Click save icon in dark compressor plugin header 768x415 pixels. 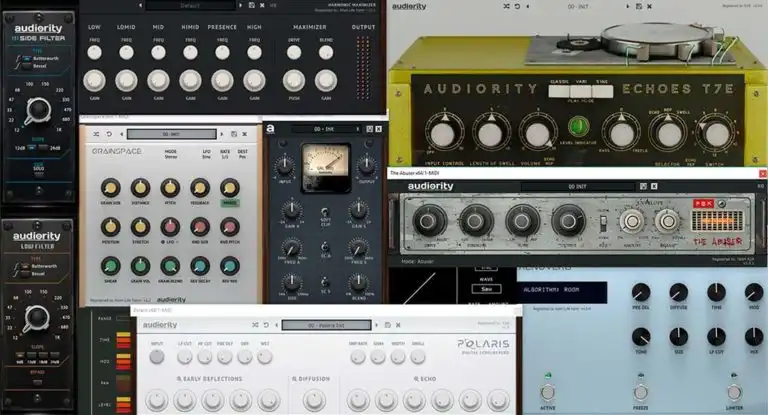369,129
